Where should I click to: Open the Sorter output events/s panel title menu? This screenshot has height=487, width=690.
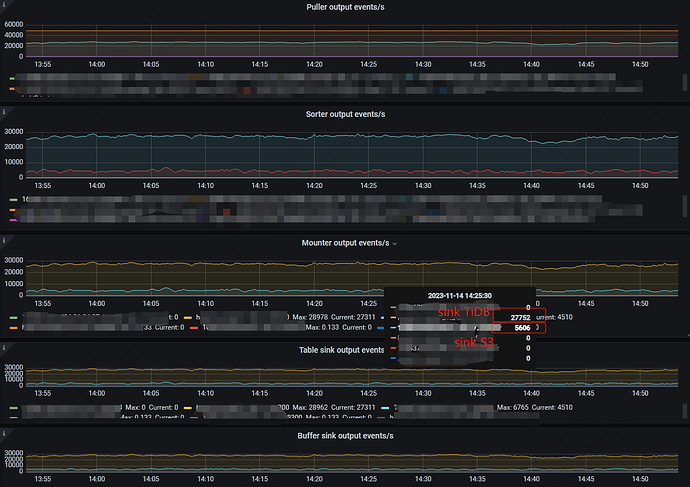tap(345, 114)
